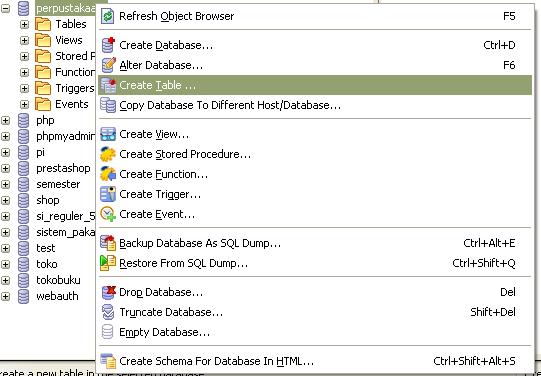Click the Restore From SQL Dump icon
This screenshot has width=541, height=376.
click(108, 263)
